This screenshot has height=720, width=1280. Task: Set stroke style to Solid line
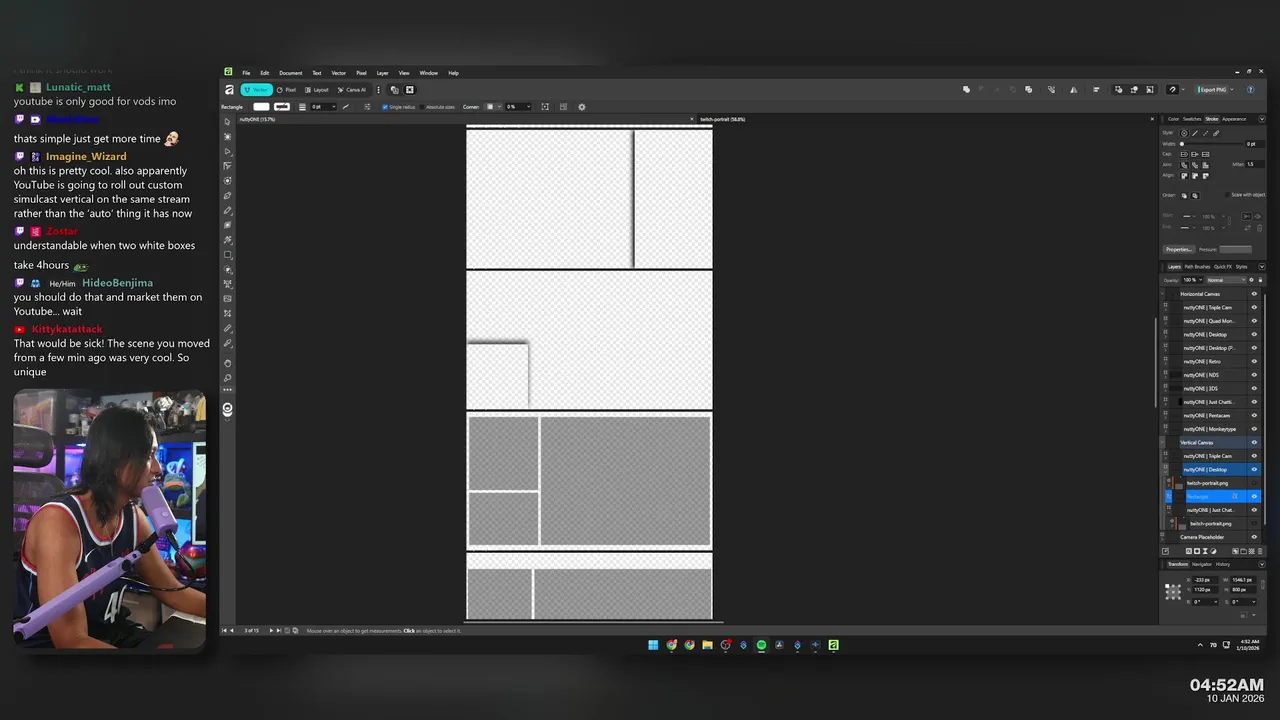click(1195, 133)
